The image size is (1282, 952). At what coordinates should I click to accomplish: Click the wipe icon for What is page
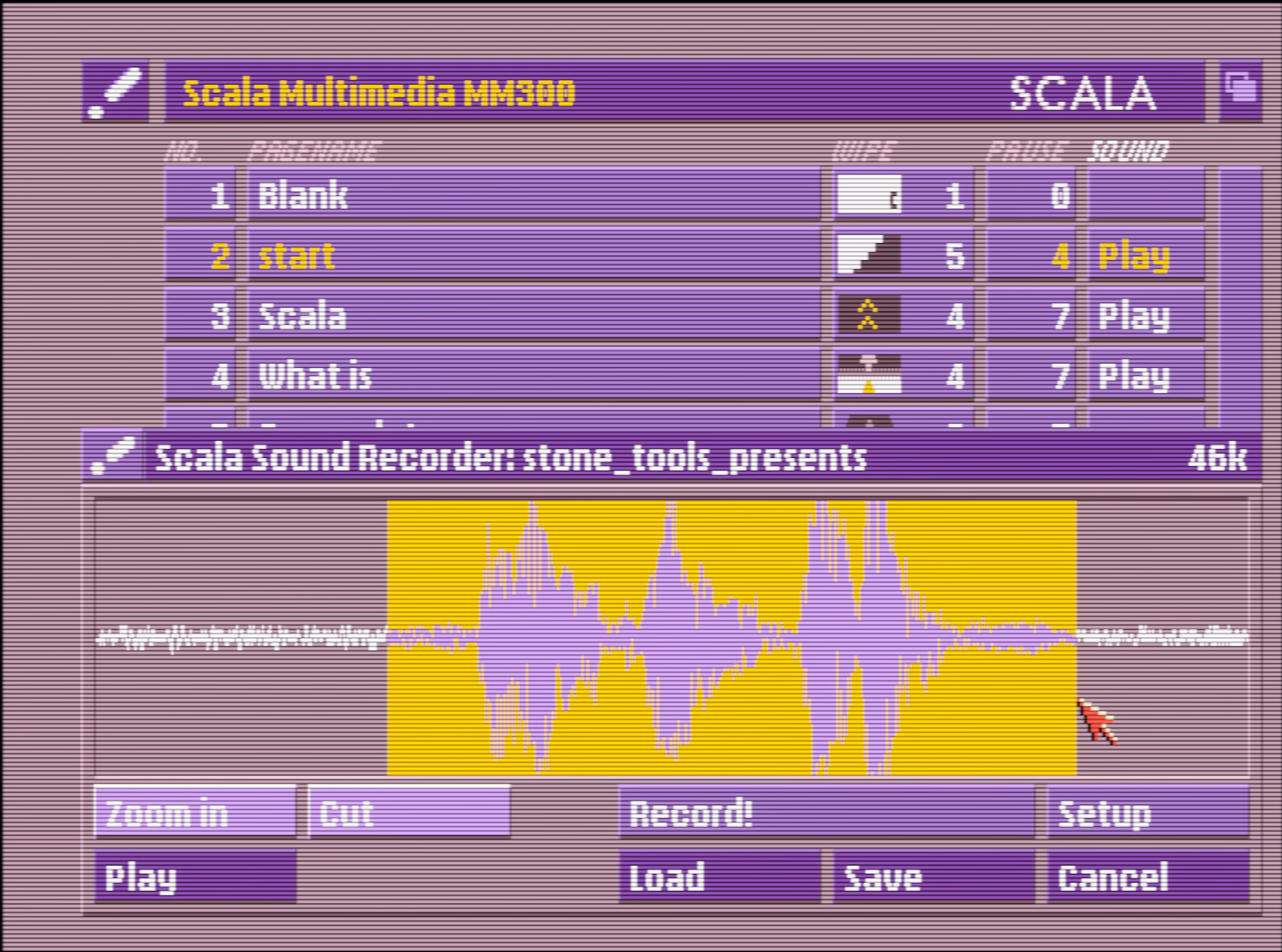pos(868,375)
